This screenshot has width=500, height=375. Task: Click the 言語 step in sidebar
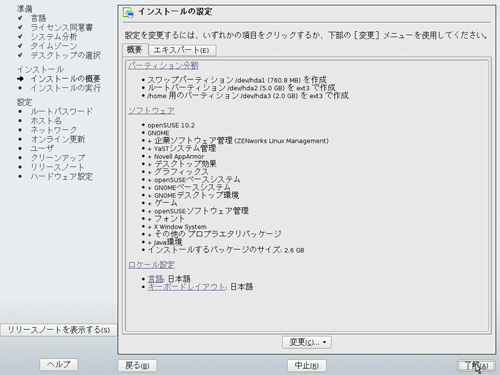(38, 18)
